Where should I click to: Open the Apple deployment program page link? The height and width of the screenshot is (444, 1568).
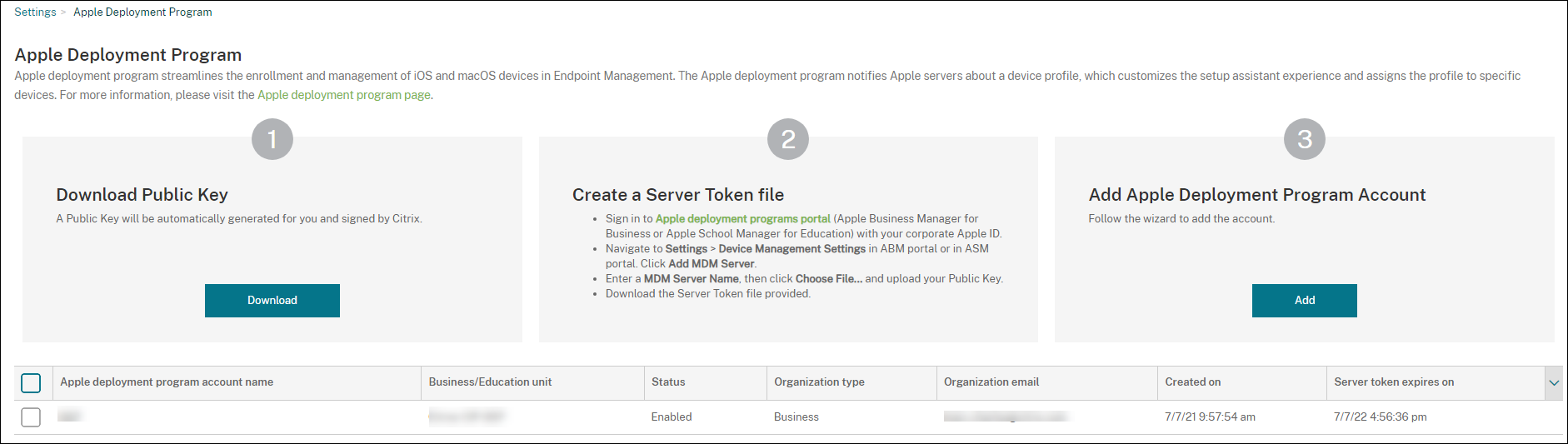[343, 95]
